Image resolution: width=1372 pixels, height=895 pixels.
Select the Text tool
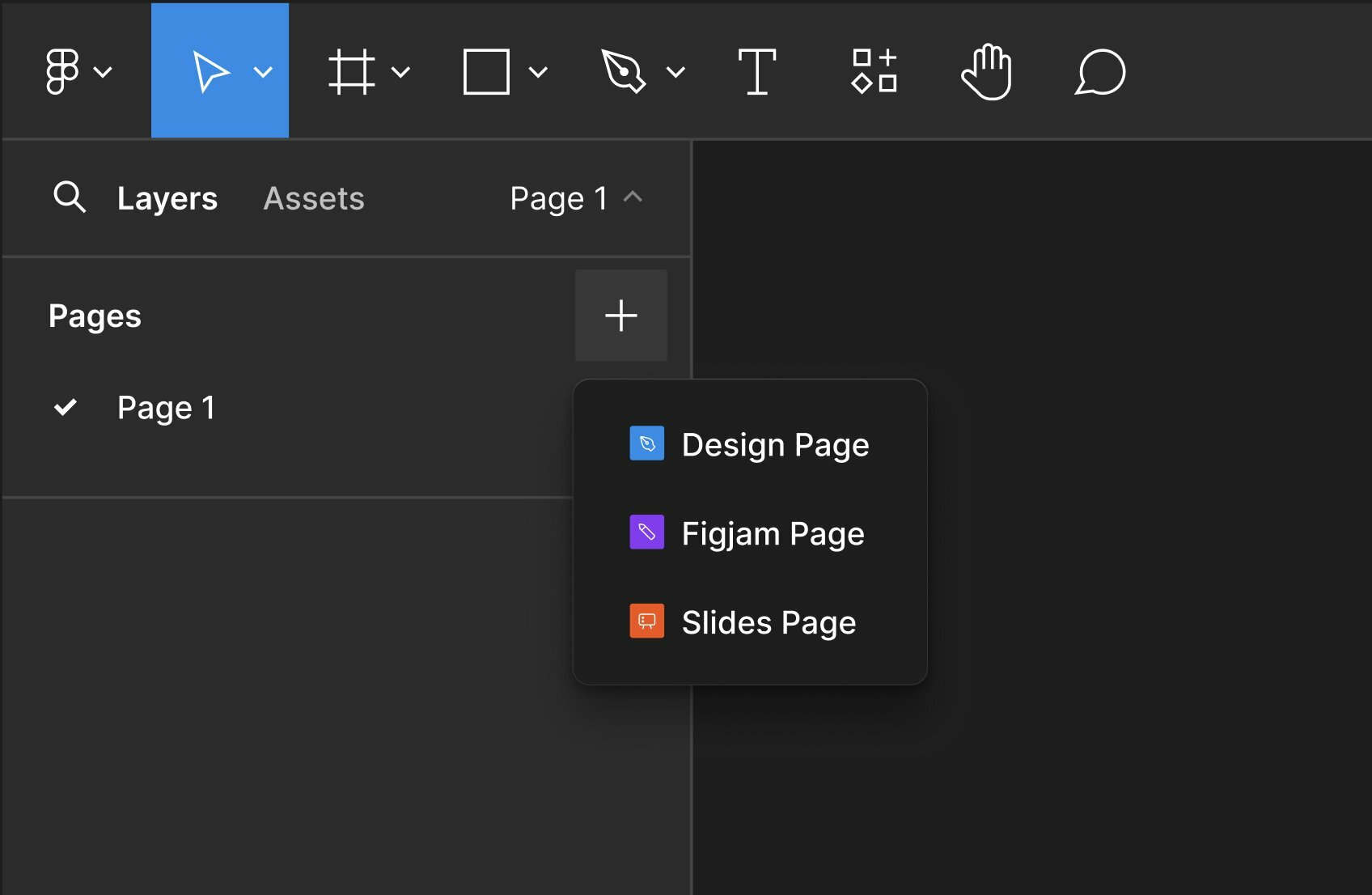(x=757, y=71)
